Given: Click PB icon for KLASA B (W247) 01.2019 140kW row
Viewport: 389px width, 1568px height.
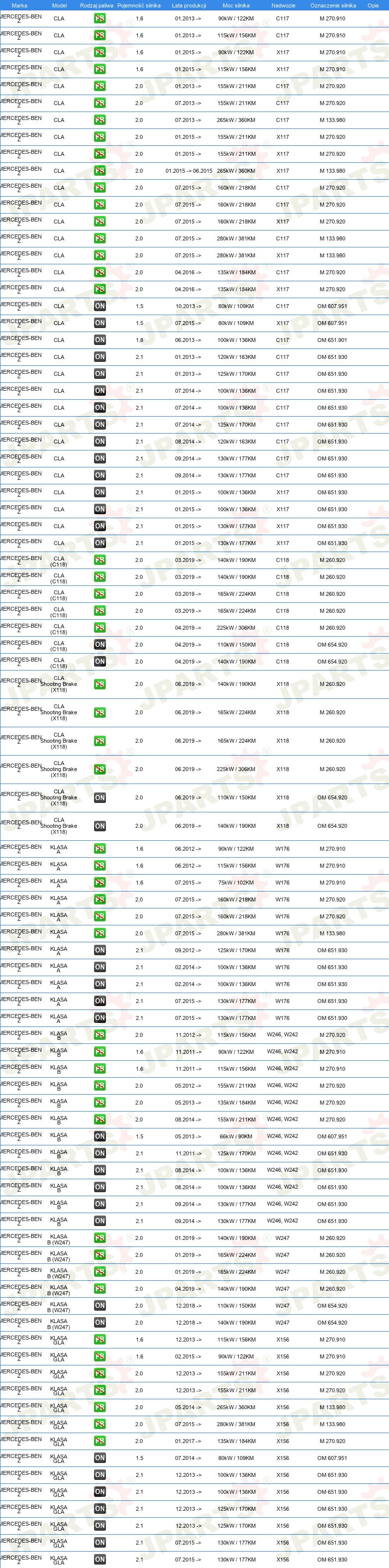Looking at the screenshot, I should pyautogui.click(x=99, y=1238).
